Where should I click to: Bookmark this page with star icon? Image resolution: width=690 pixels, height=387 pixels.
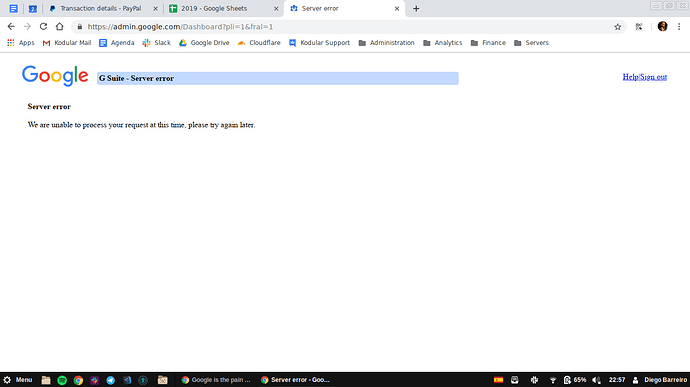coord(617,27)
